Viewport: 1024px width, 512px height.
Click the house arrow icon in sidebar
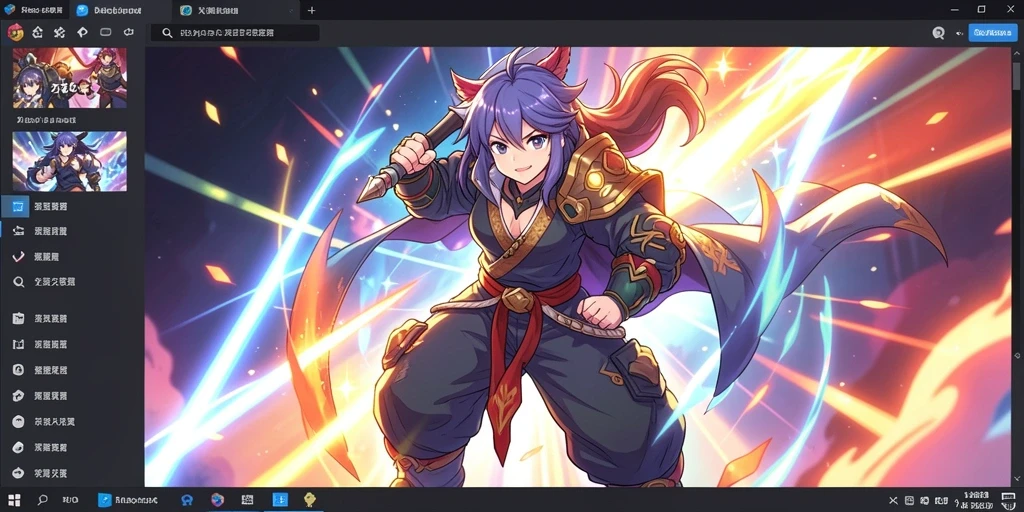[x=18, y=396]
